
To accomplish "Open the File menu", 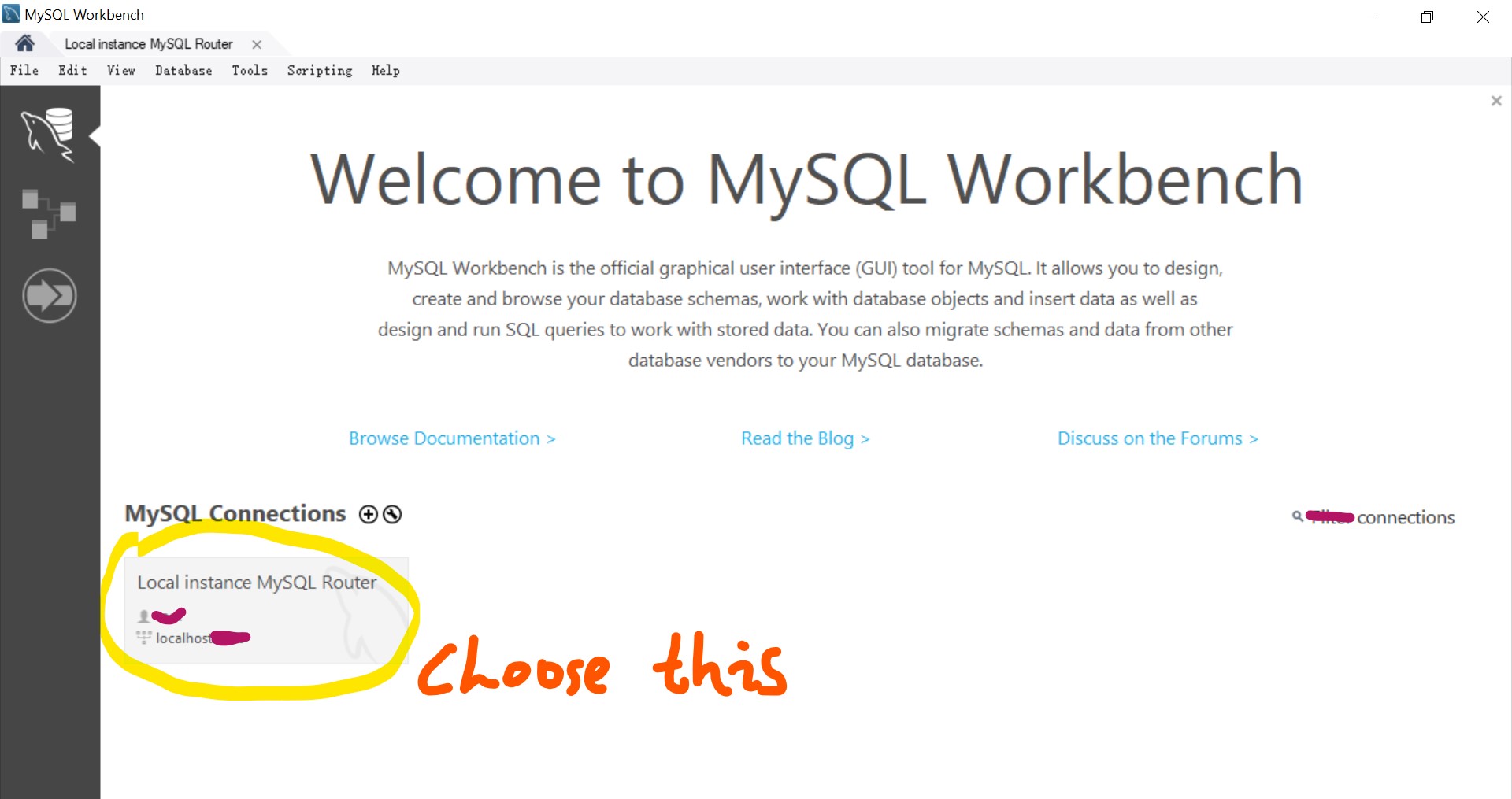I will click(x=24, y=70).
